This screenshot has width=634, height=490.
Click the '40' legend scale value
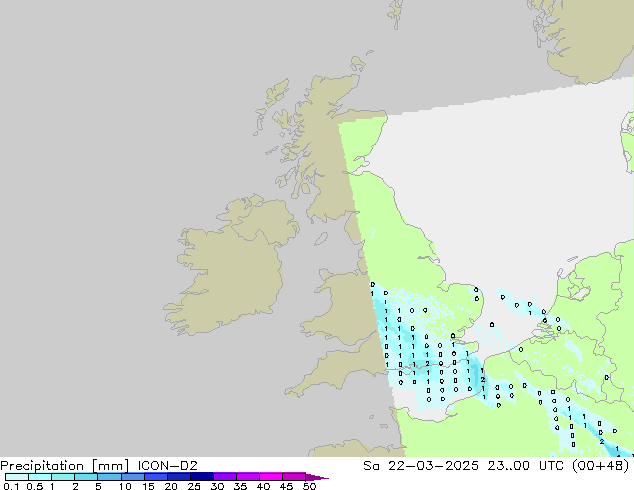(x=263, y=486)
